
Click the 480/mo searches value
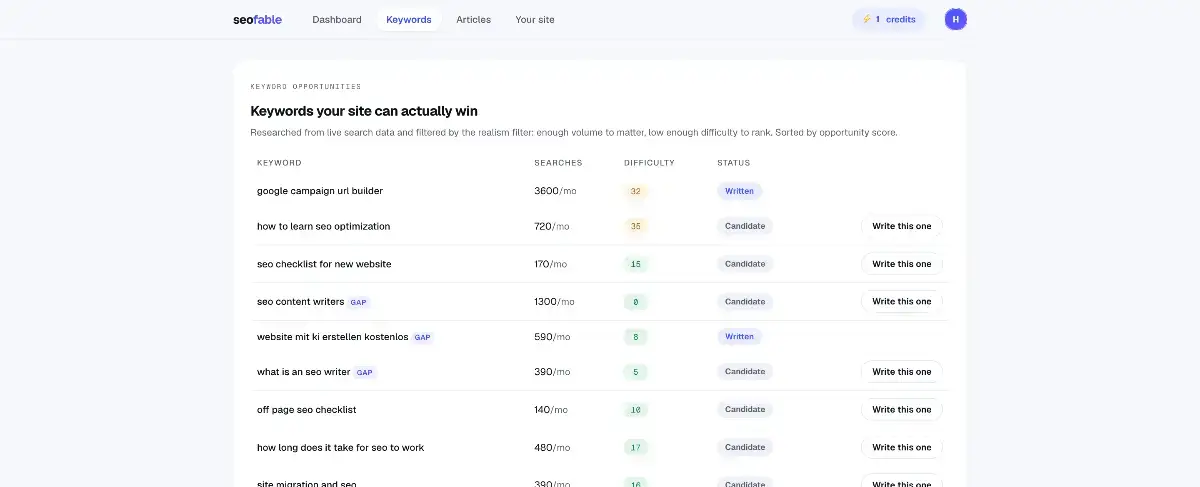click(x=552, y=447)
